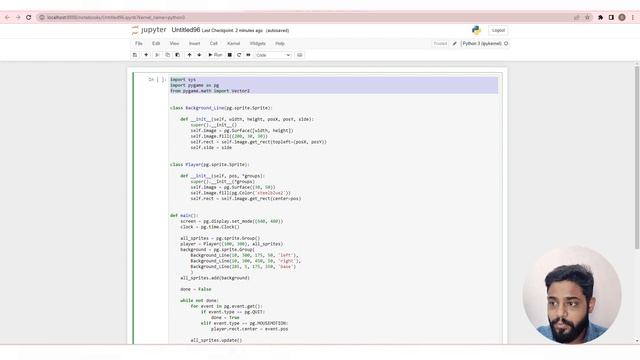This screenshot has height=360, width=640.
Task: Click the 'def main():' code line
Action: coord(184,216)
